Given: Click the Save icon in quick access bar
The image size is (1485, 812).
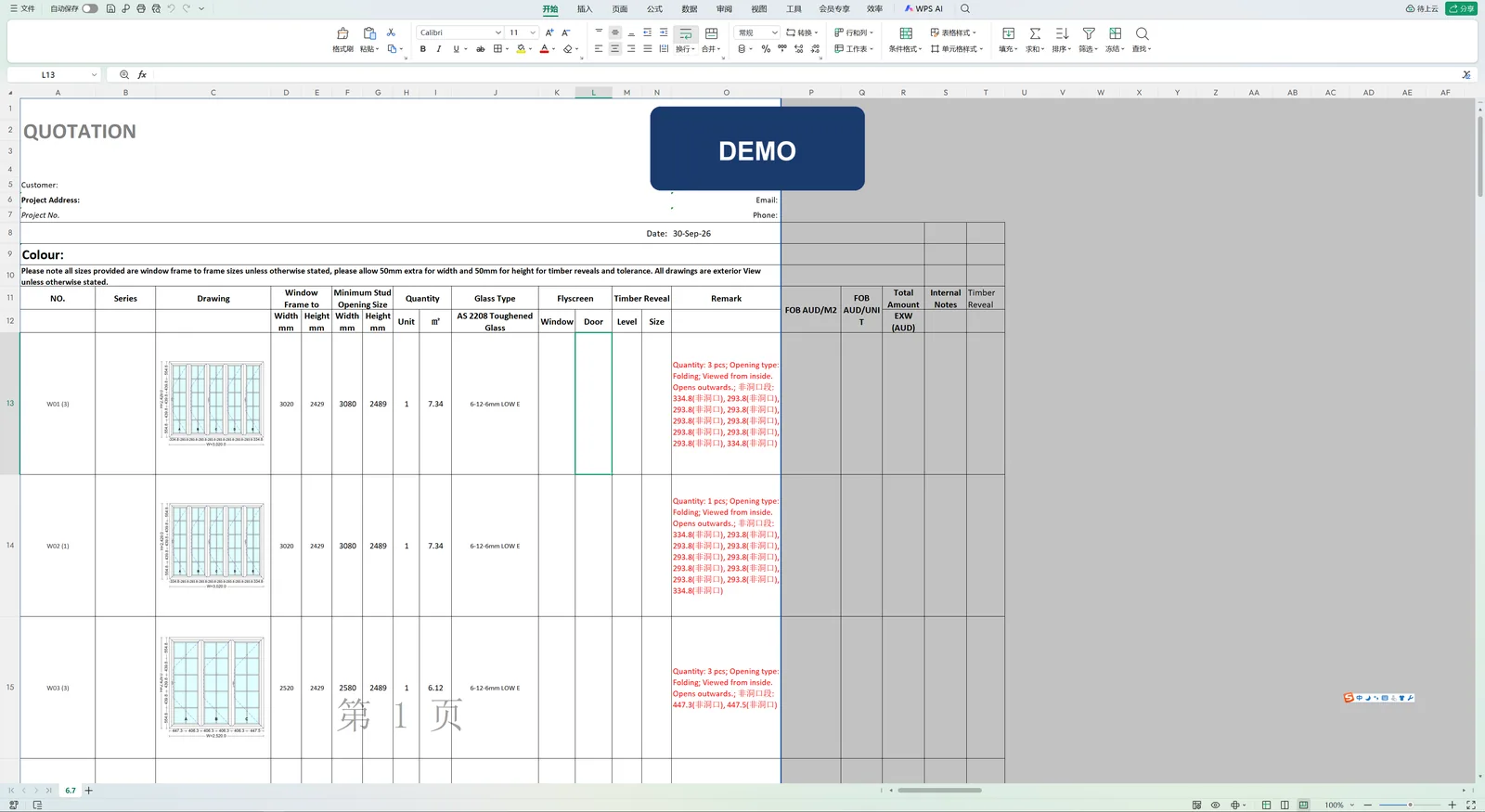Looking at the screenshot, I should coord(110,8).
